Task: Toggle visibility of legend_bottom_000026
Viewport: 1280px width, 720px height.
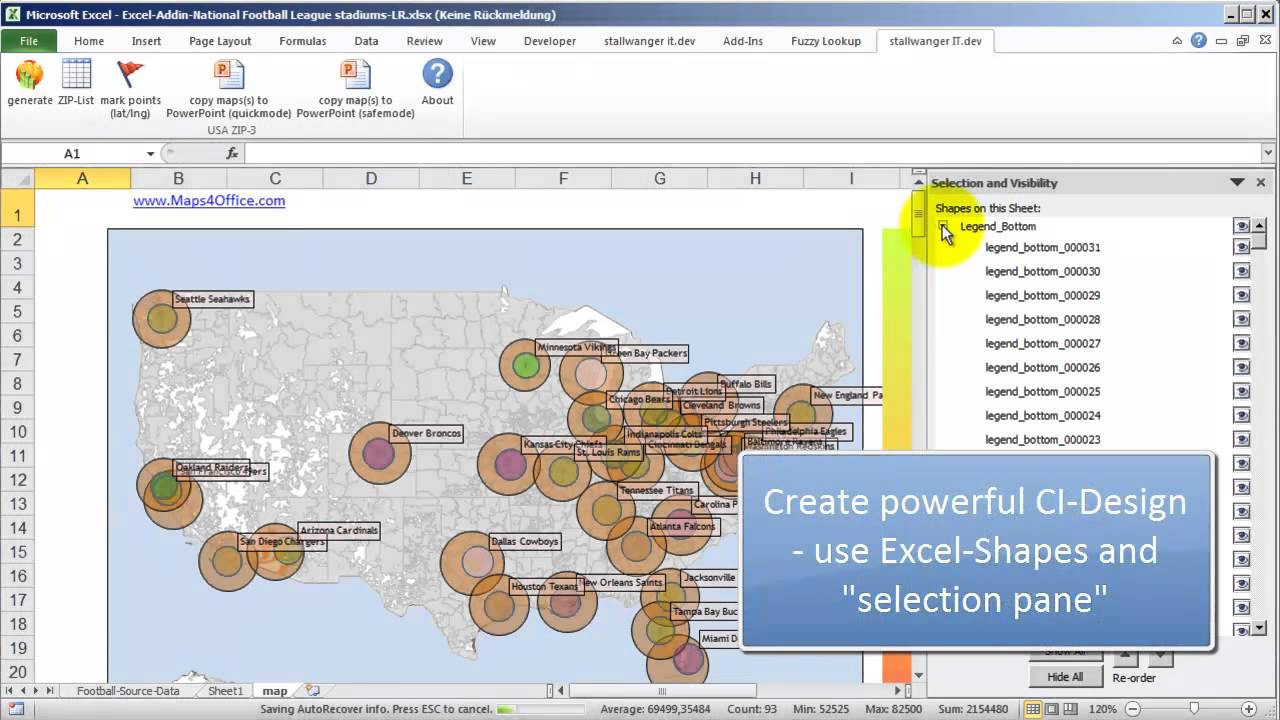Action: tap(1242, 367)
